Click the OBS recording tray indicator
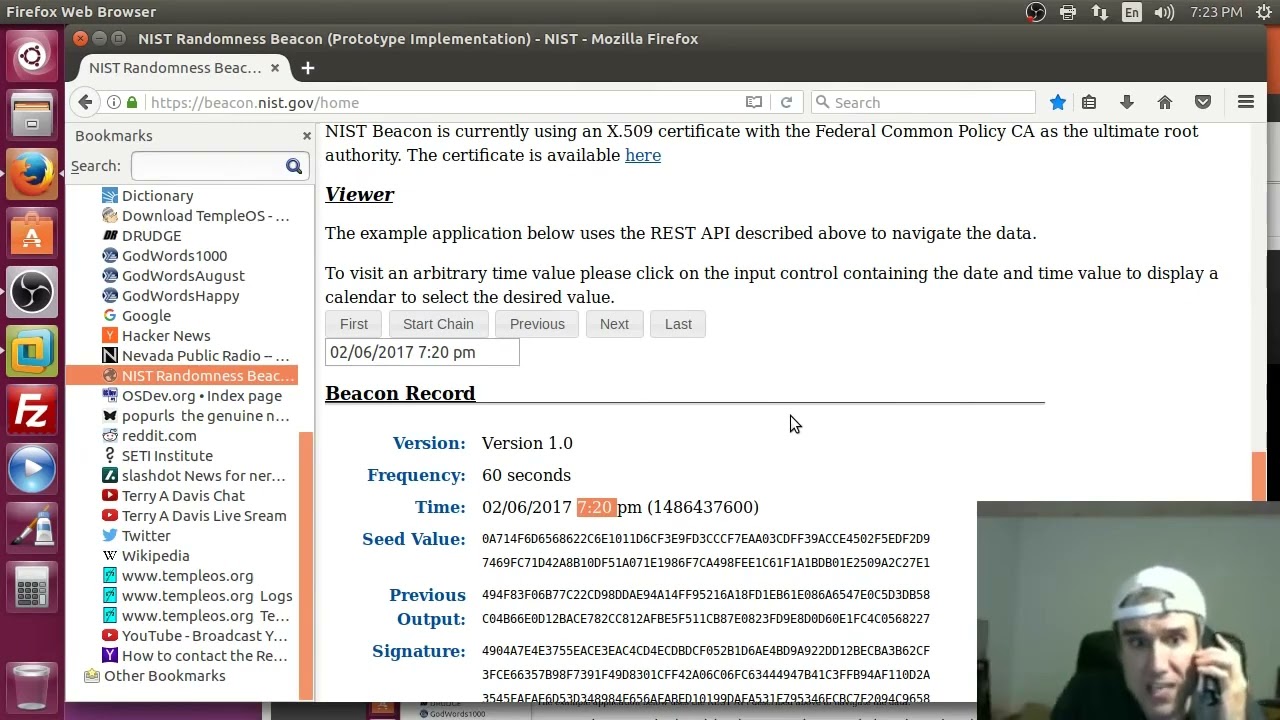This screenshot has height=720, width=1280. [x=1036, y=12]
